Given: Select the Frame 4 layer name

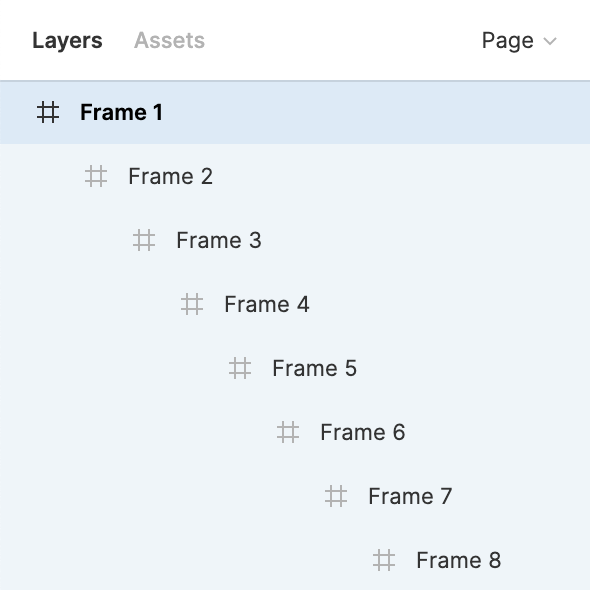Looking at the screenshot, I should pyautogui.click(x=267, y=304).
